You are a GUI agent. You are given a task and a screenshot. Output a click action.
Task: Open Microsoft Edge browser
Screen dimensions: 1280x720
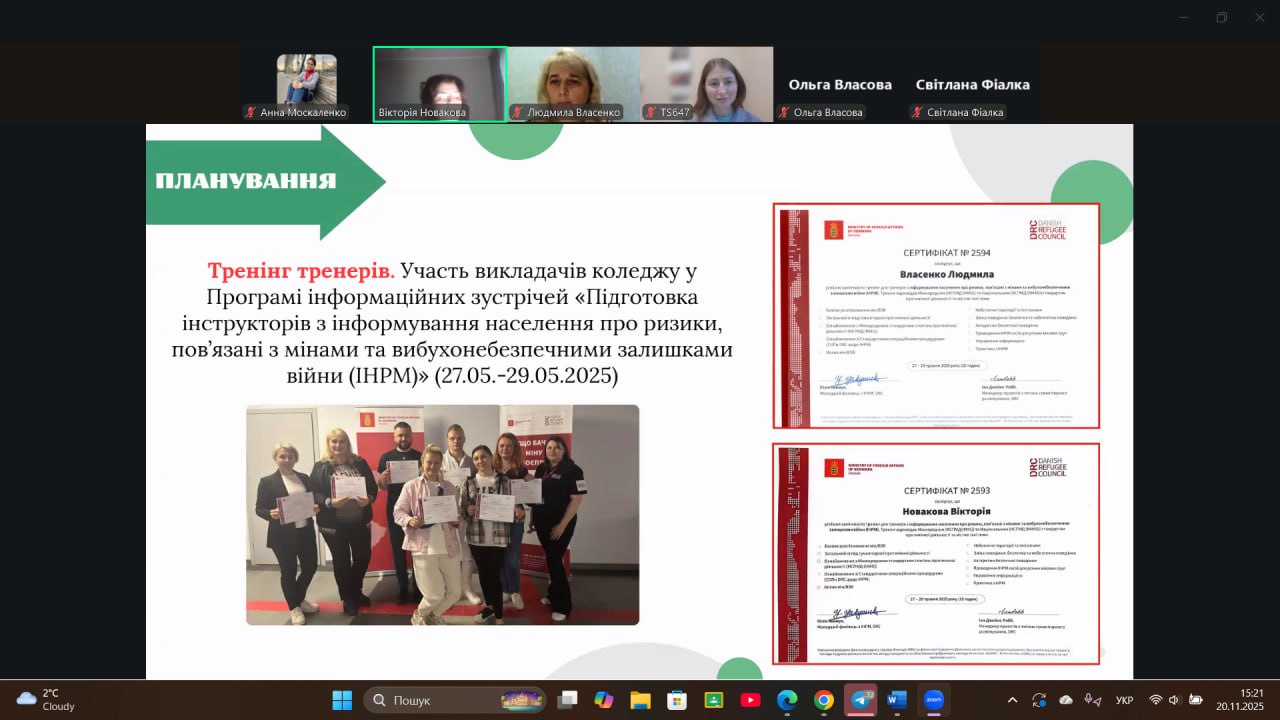[787, 700]
